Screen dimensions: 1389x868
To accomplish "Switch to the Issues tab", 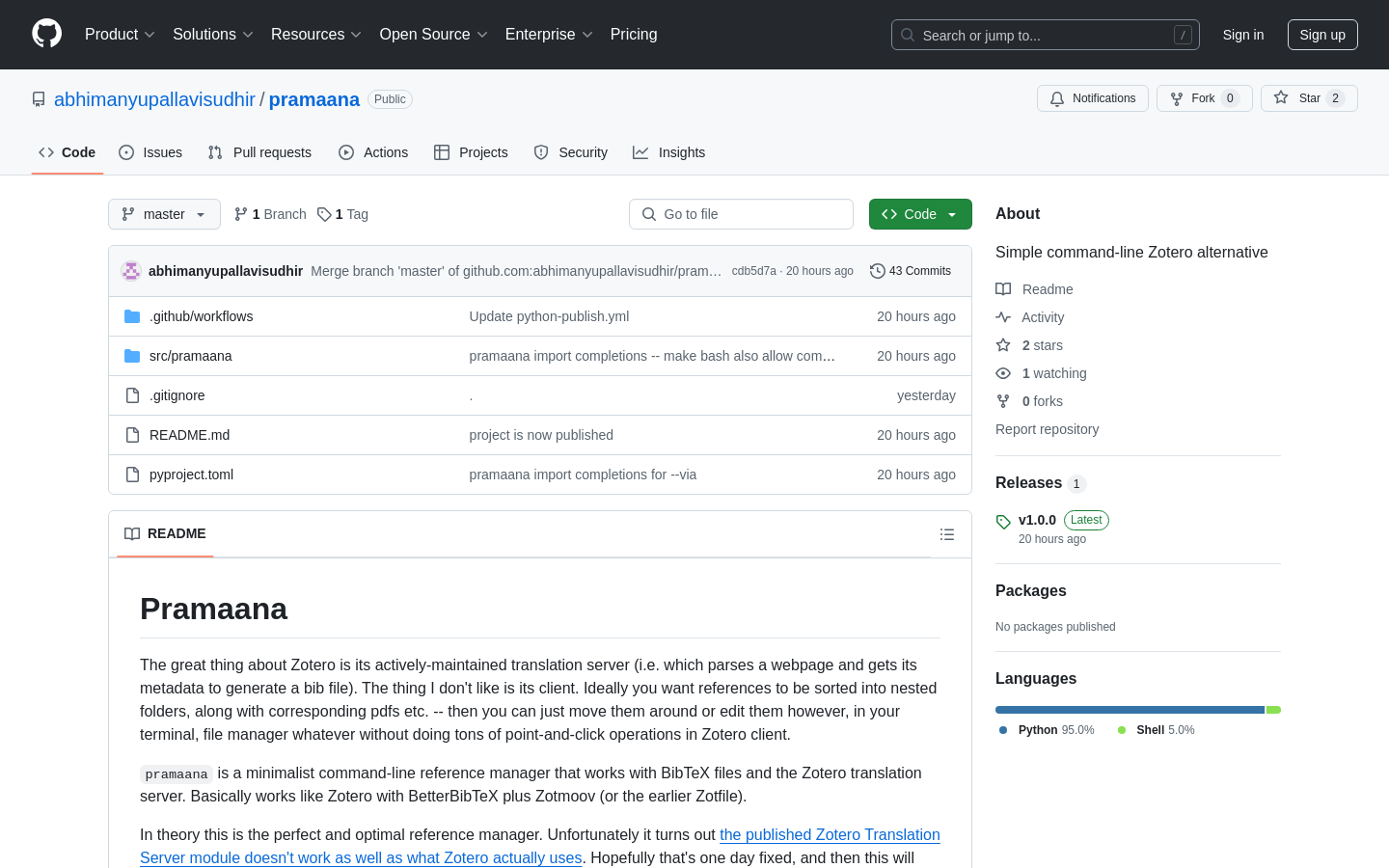I will point(150,152).
